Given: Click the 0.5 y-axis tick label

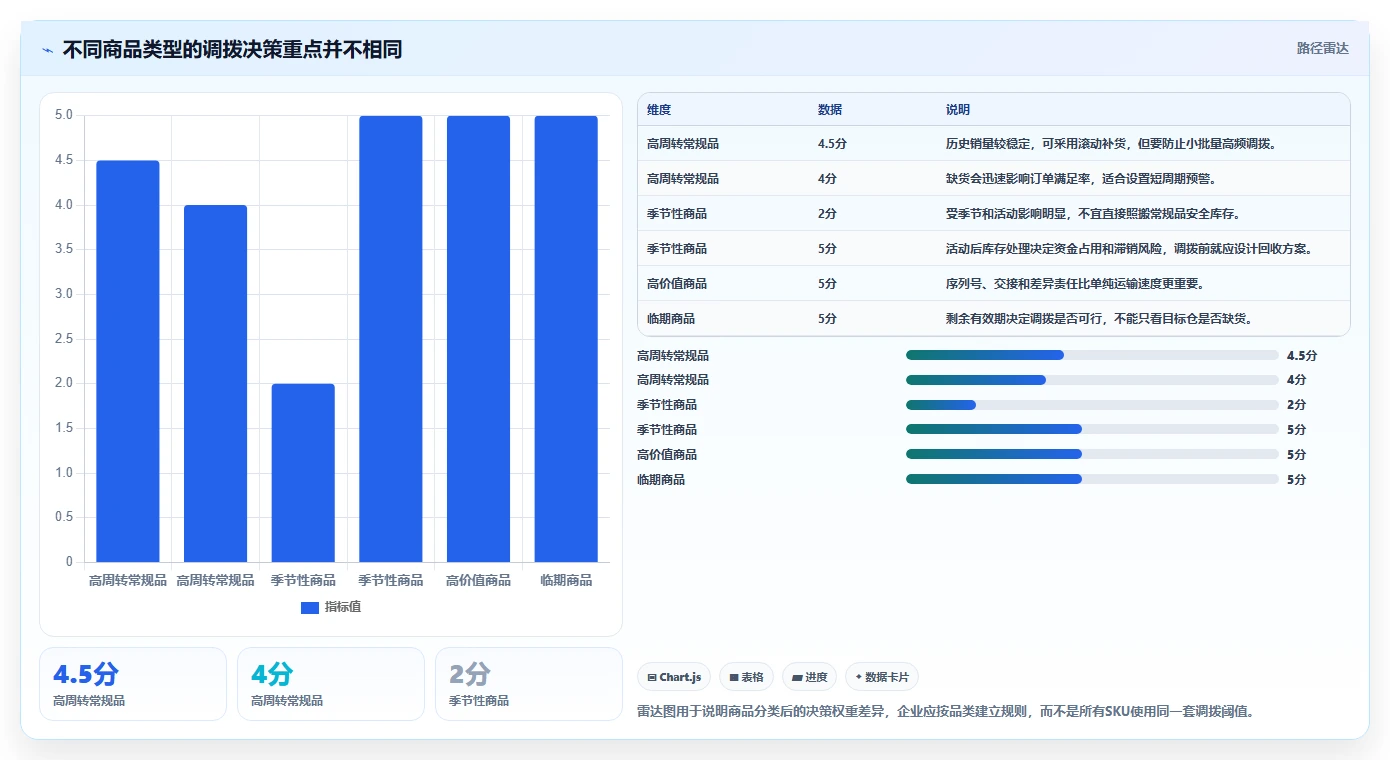Looking at the screenshot, I should click(64, 517).
